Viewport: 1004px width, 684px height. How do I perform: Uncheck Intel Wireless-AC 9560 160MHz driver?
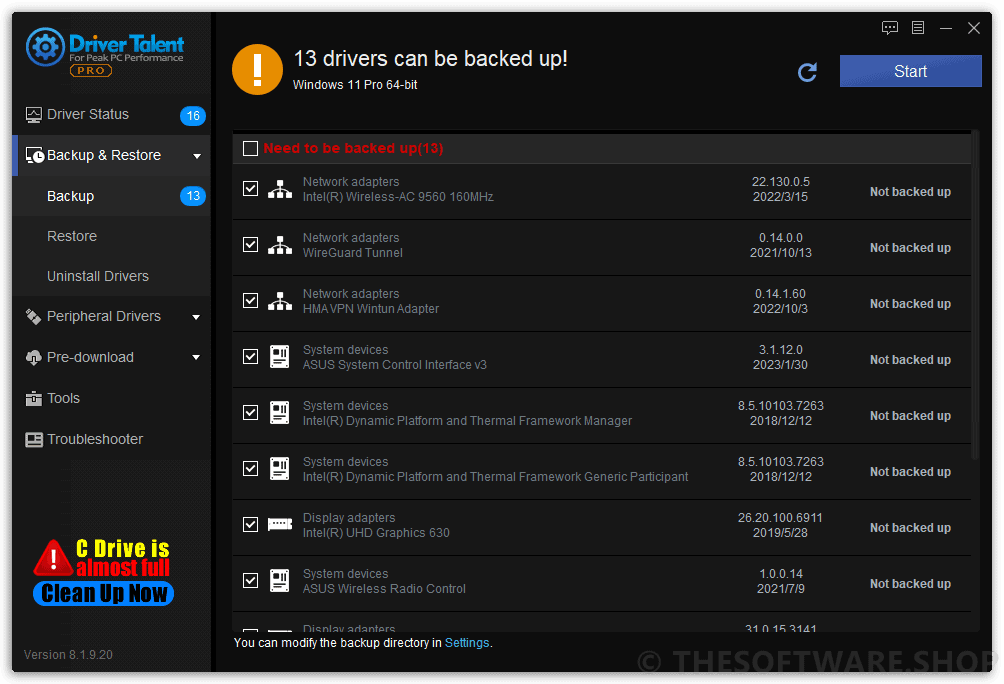pos(250,189)
